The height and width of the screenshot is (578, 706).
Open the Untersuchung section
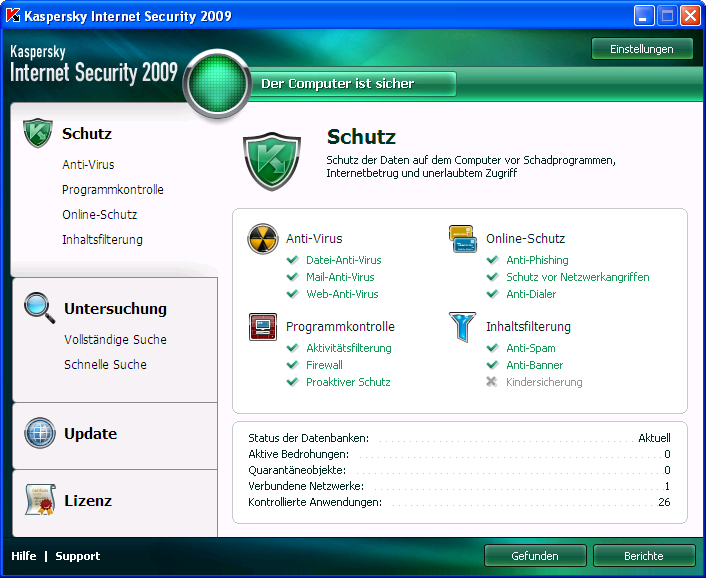(x=115, y=309)
